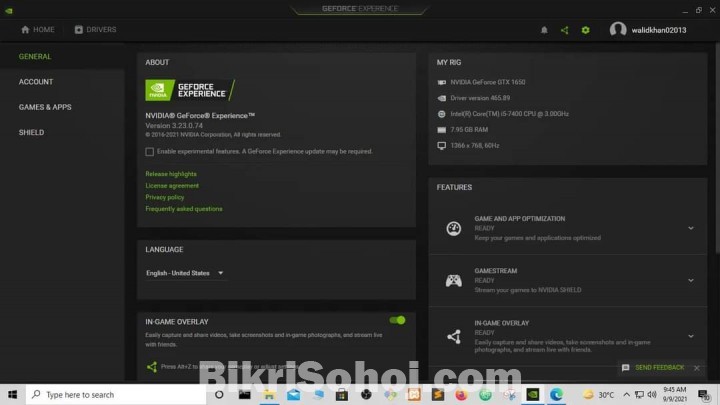Image resolution: width=720 pixels, height=405 pixels.
Task: Click NVIDIA GeForce Experience taskbar icon
Action: tap(533, 394)
